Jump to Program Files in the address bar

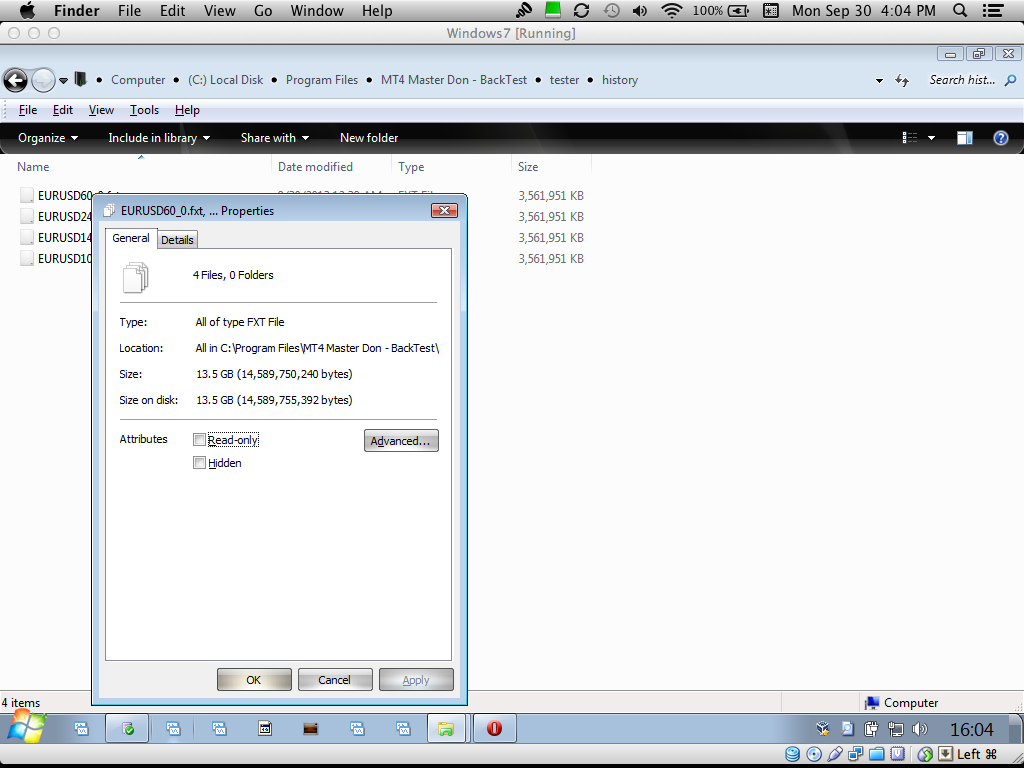322,80
